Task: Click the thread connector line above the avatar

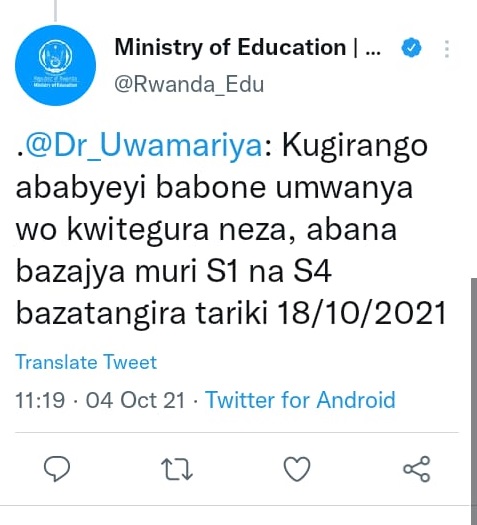Action: pos(56,11)
